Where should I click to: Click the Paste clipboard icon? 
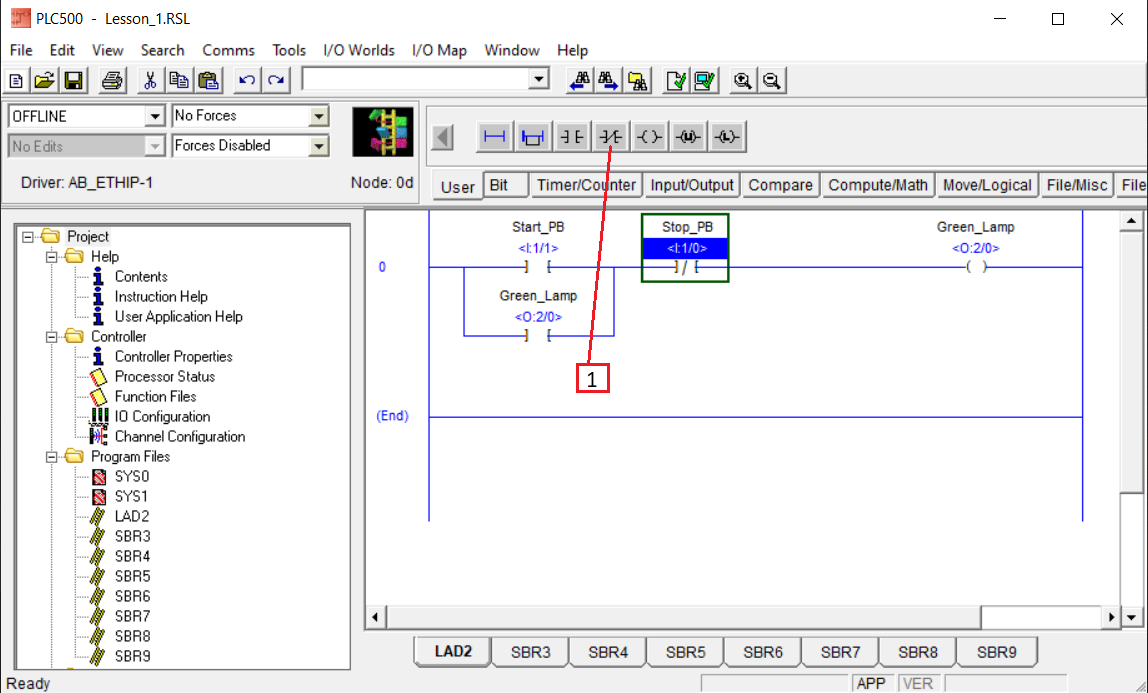209,80
